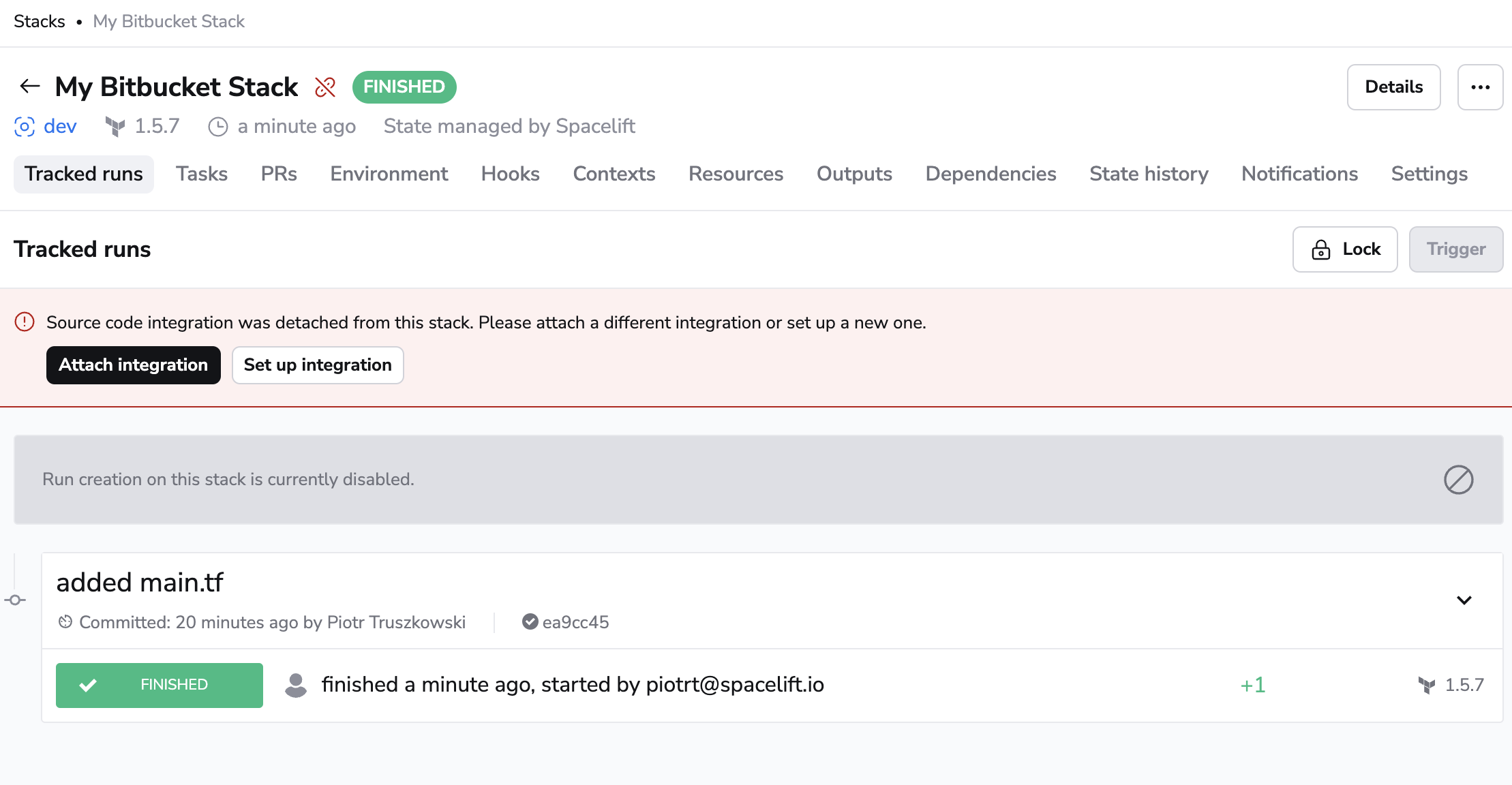Viewport: 1512px width, 785px height.
Task: Click the red error alert icon
Action: pyautogui.click(x=25, y=322)
